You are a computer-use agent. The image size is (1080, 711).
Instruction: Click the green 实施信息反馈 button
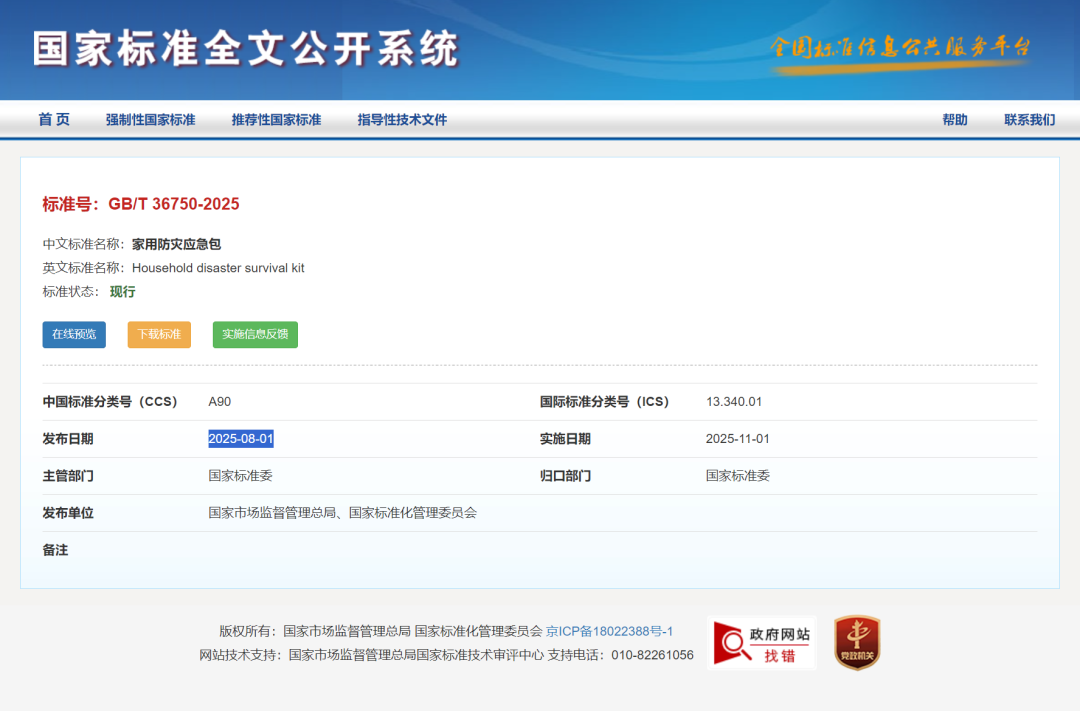(x=256, y=334)
